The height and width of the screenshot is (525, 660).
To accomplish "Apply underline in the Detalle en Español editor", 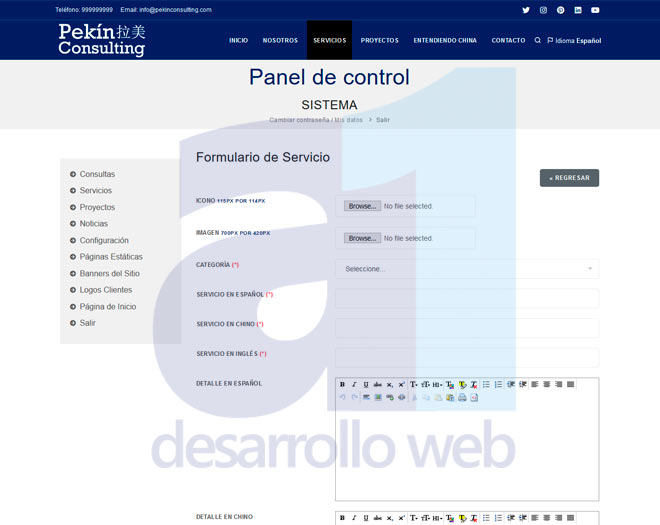I will point(366,384).
